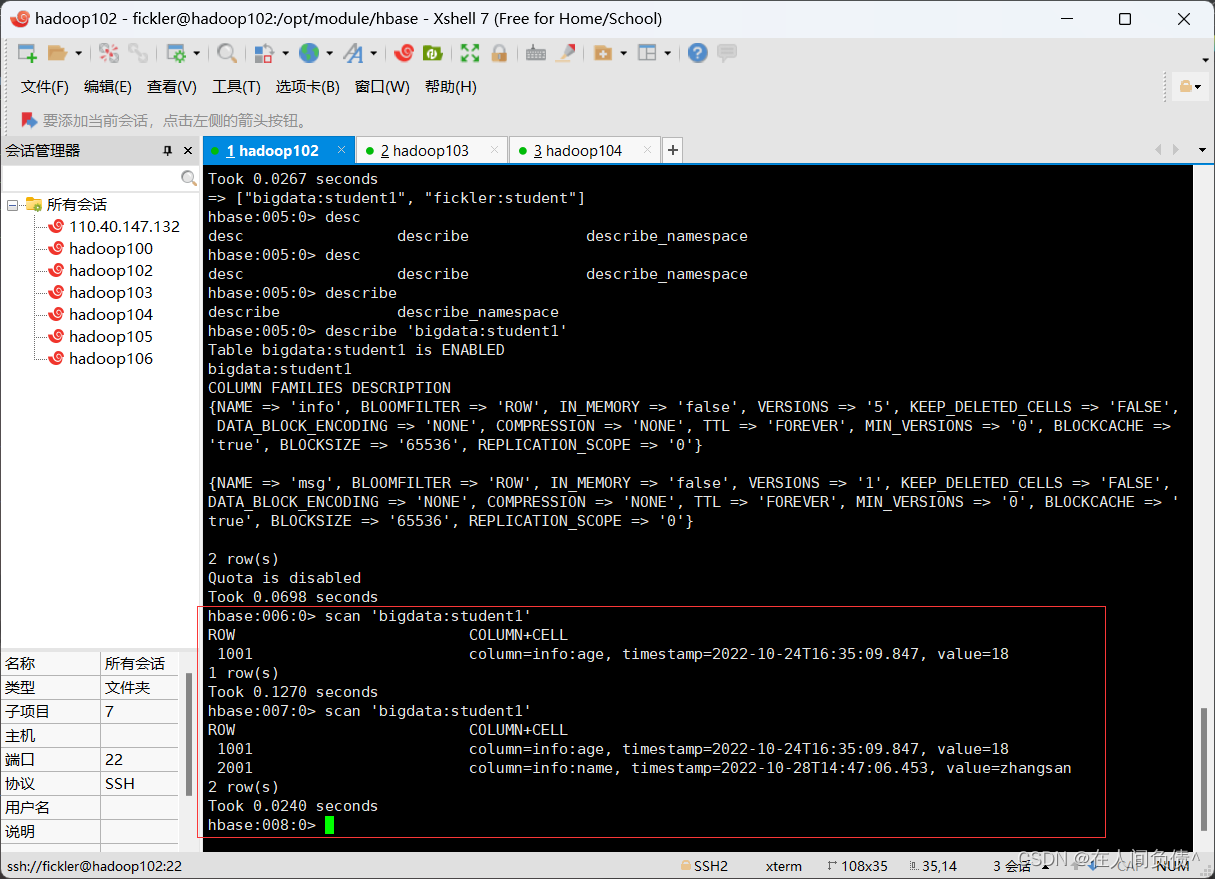This screenshot has width=1215, height=879.
Task: Click the Disconnect toolbar icon
Action: (109, 53)
